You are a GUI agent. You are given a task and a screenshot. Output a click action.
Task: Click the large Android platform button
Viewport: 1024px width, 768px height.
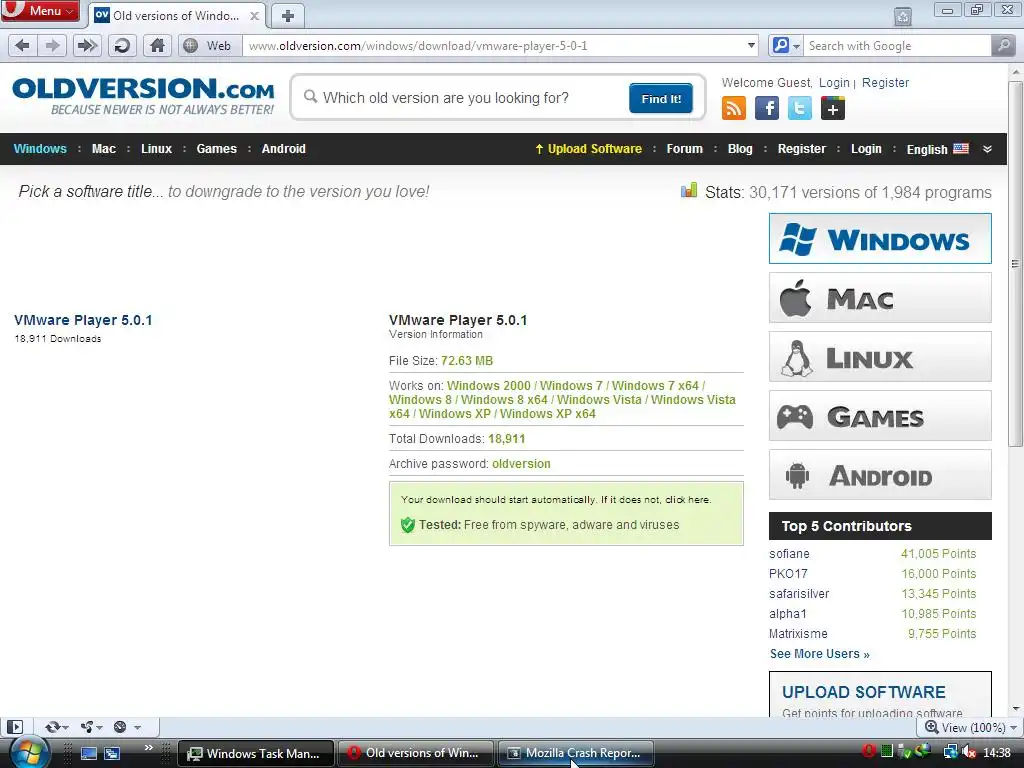click(880, 475)
